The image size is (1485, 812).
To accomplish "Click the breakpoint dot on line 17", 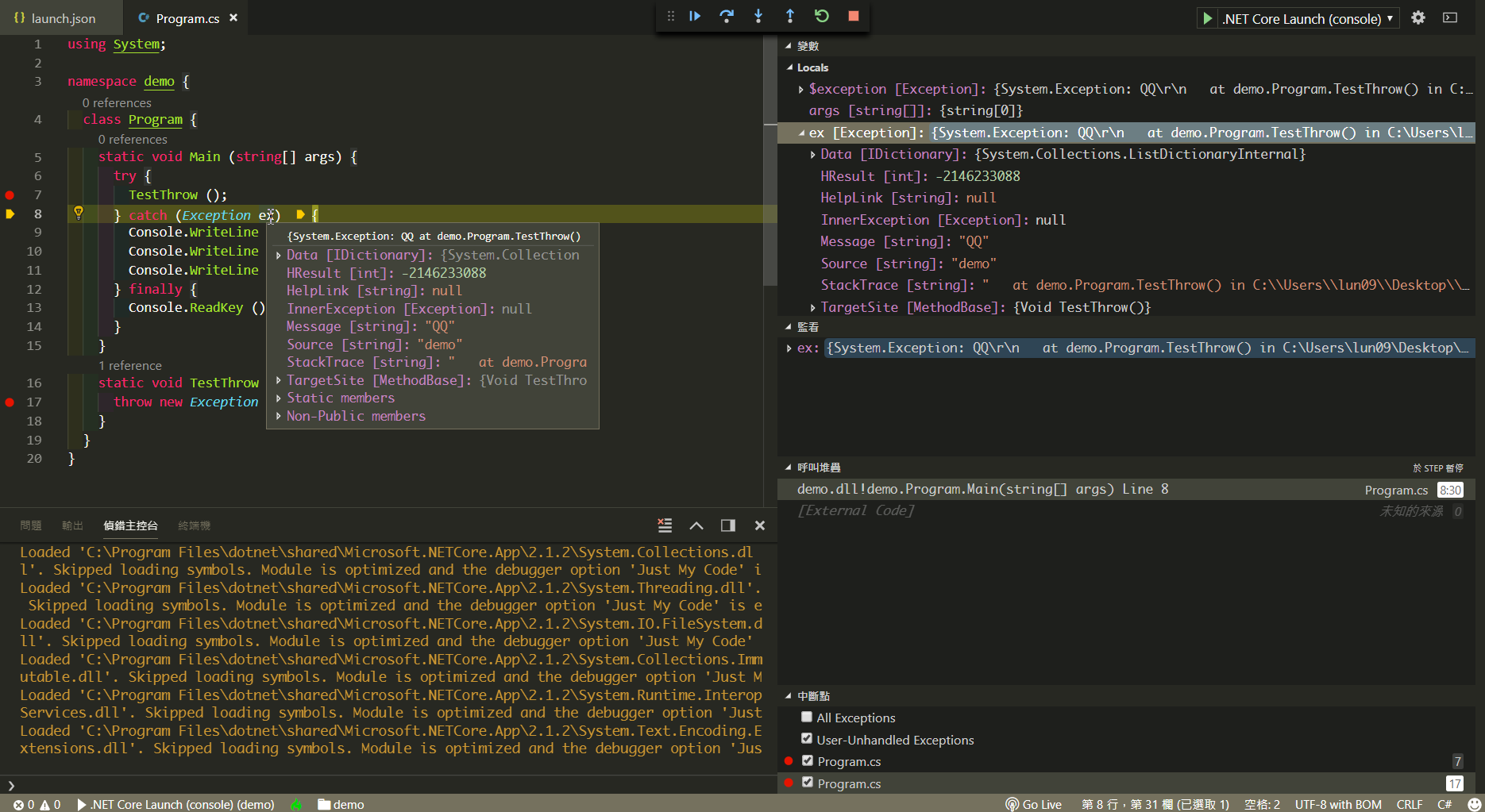I will [x=10, y=402].
